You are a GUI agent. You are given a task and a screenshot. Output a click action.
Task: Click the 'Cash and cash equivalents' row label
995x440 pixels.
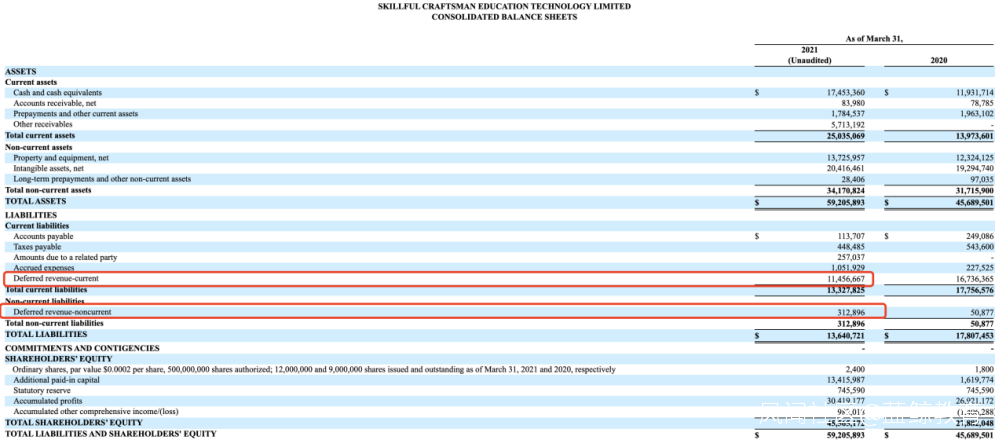pos(58,93)
